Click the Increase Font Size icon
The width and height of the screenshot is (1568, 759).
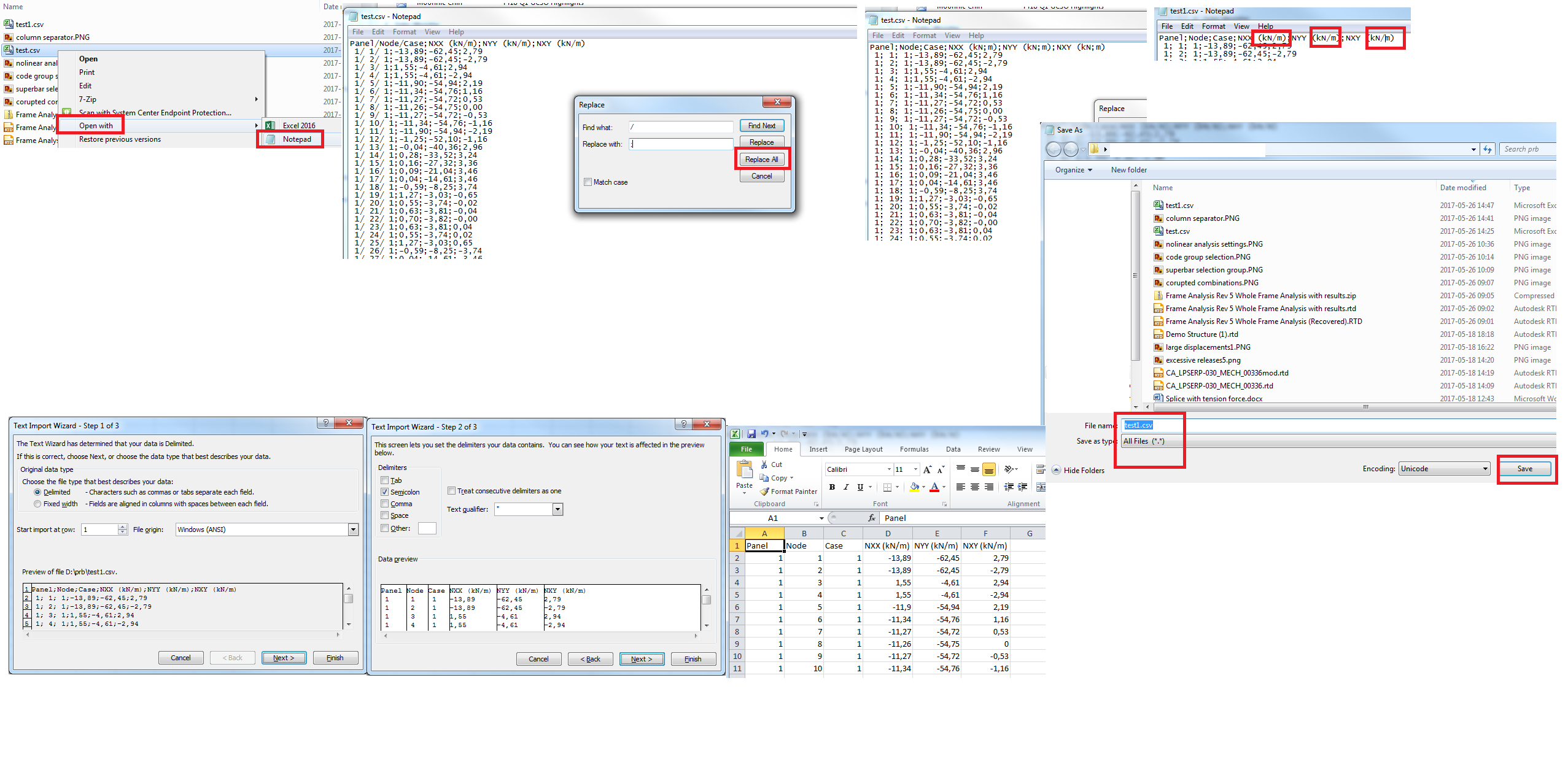pyautogui.click(x=927, y=469)
